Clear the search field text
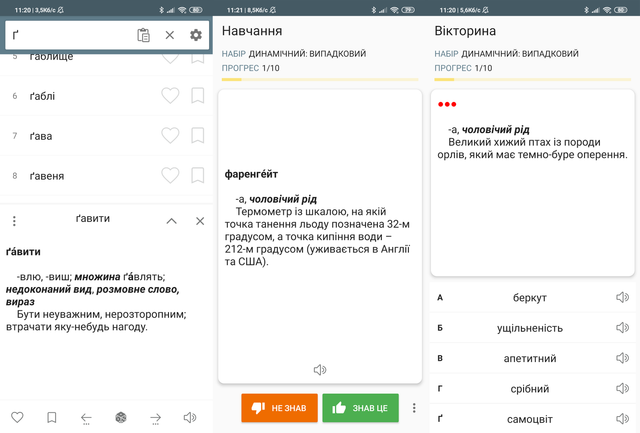640x433 pixels. pyautogui.click(x=170, y=35)
